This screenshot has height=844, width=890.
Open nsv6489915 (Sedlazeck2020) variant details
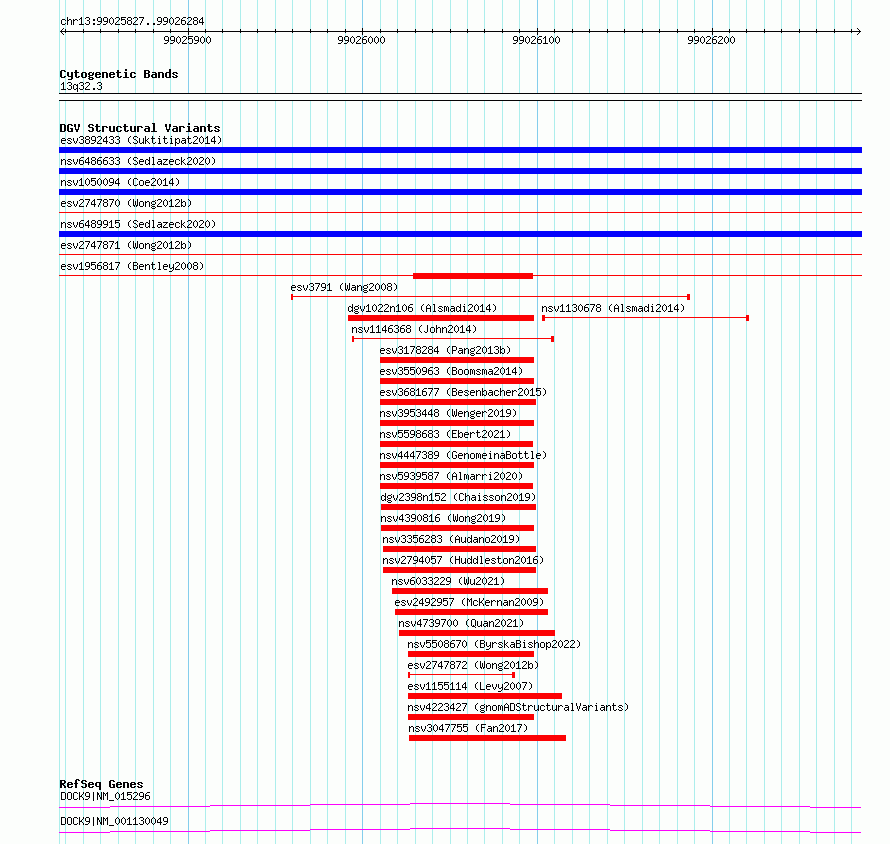click(x=138, y=224)
